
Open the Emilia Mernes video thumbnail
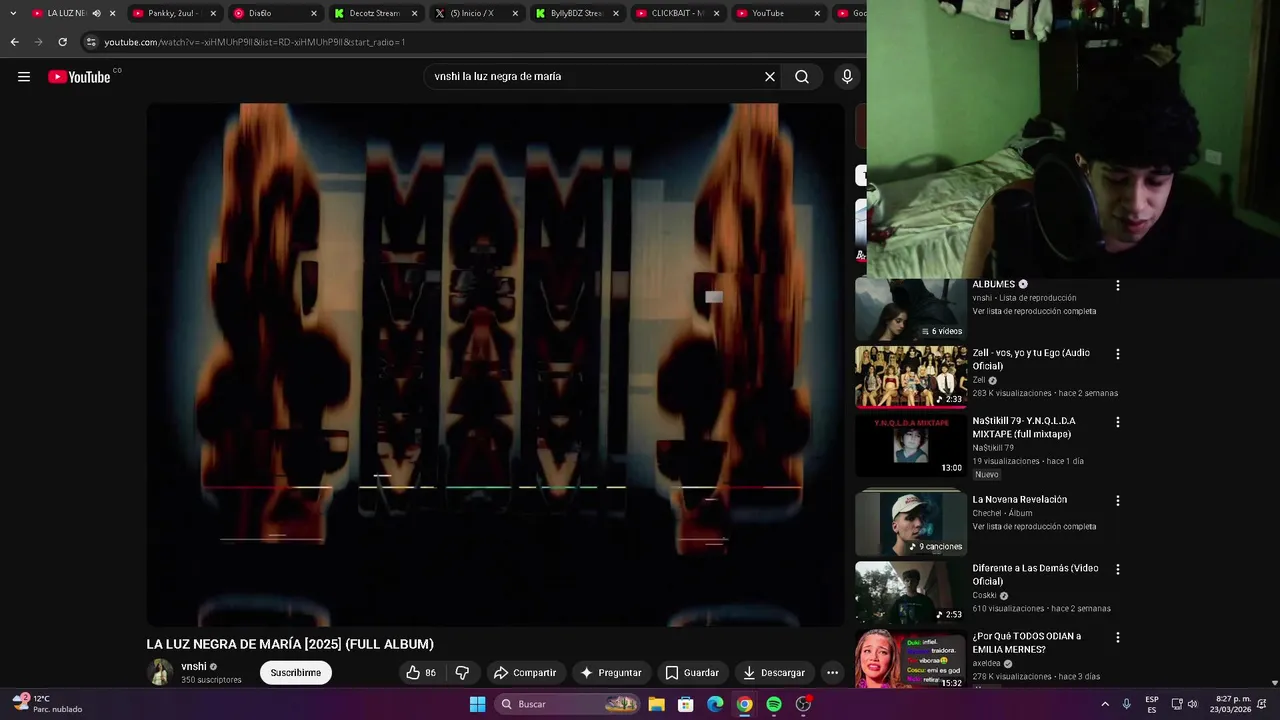(x=911, y=659)
